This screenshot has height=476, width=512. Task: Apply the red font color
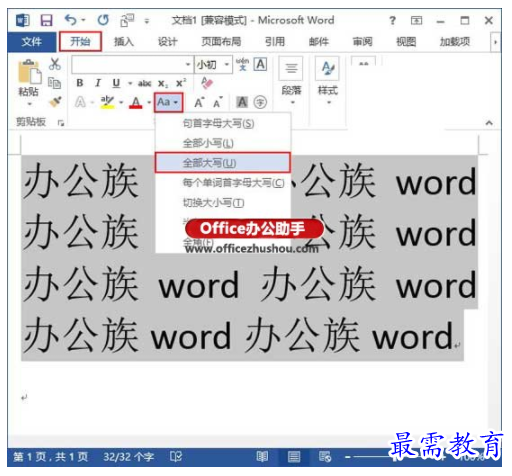coord(136,102)
